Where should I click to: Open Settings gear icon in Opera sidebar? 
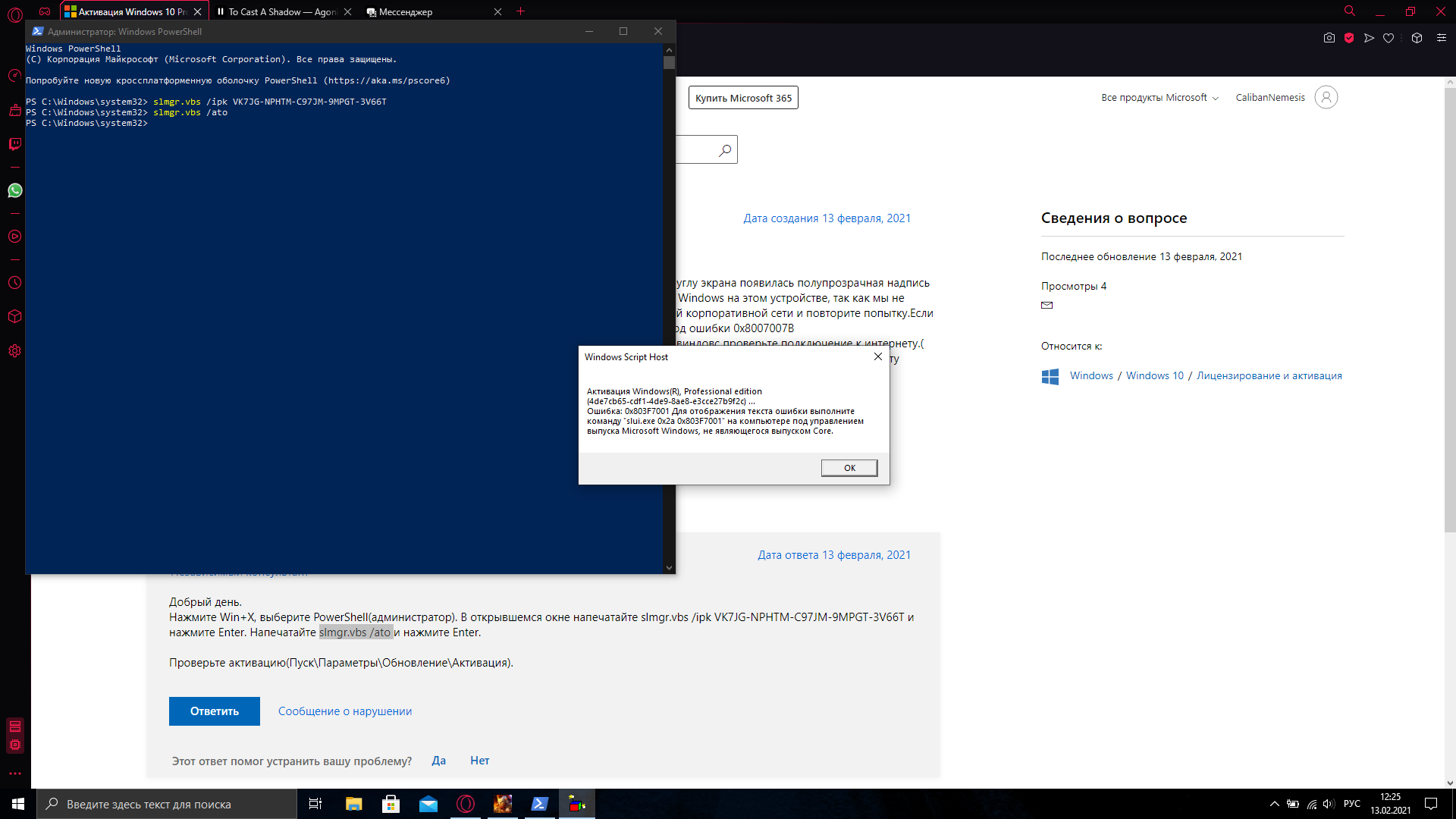coord(14,351)
